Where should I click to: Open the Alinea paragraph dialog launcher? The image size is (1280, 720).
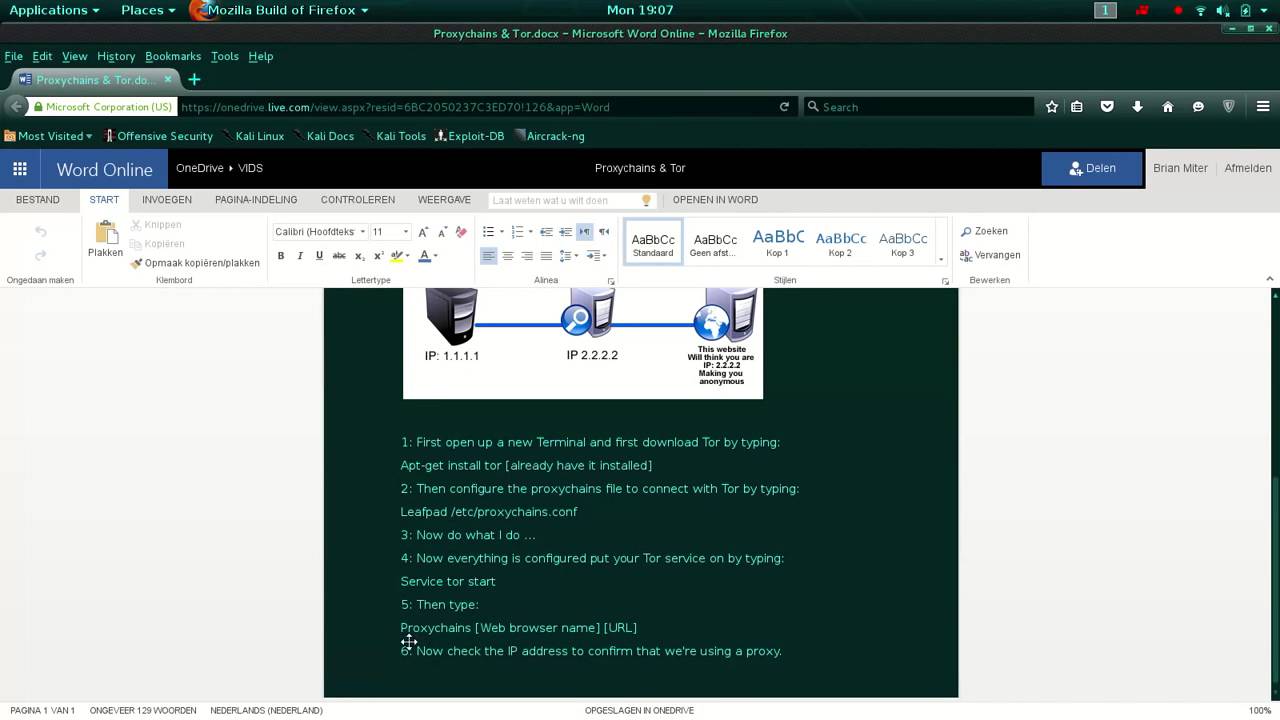click(x=611, y=282)
